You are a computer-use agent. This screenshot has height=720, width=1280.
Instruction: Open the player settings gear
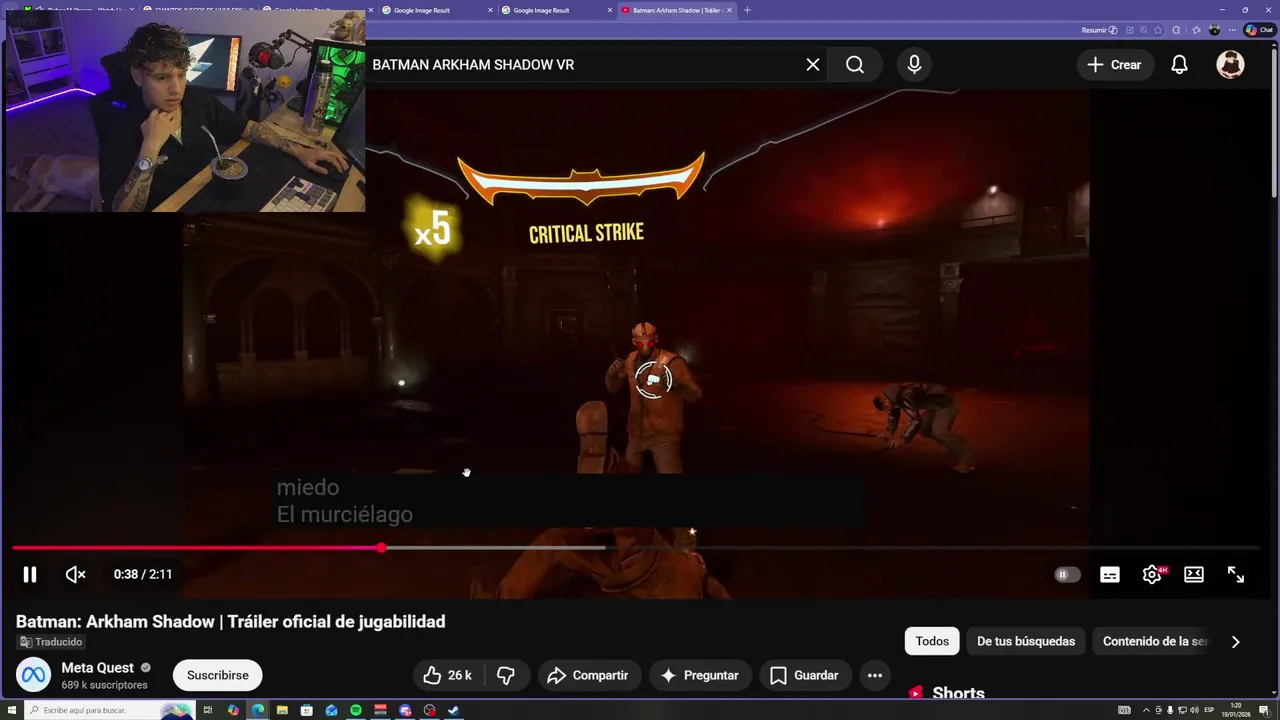(x=1152, y=574)
